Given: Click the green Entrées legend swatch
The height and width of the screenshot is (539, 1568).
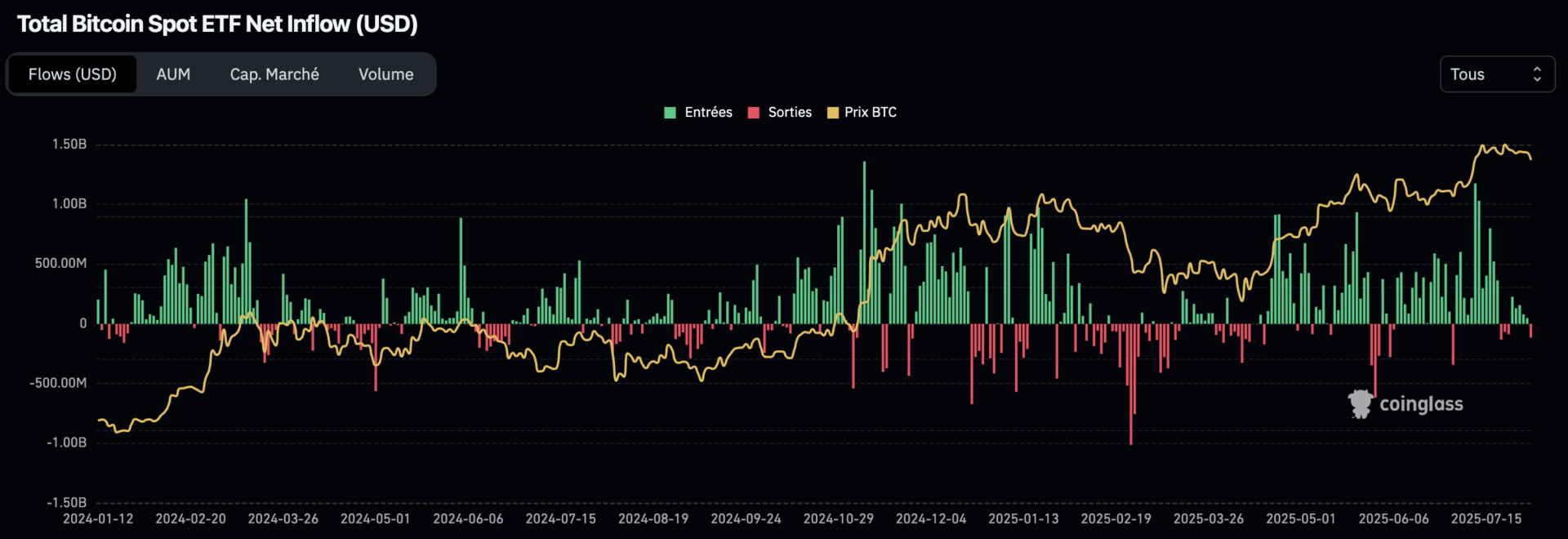Looking at the screenshot, I should click(670, 113).
